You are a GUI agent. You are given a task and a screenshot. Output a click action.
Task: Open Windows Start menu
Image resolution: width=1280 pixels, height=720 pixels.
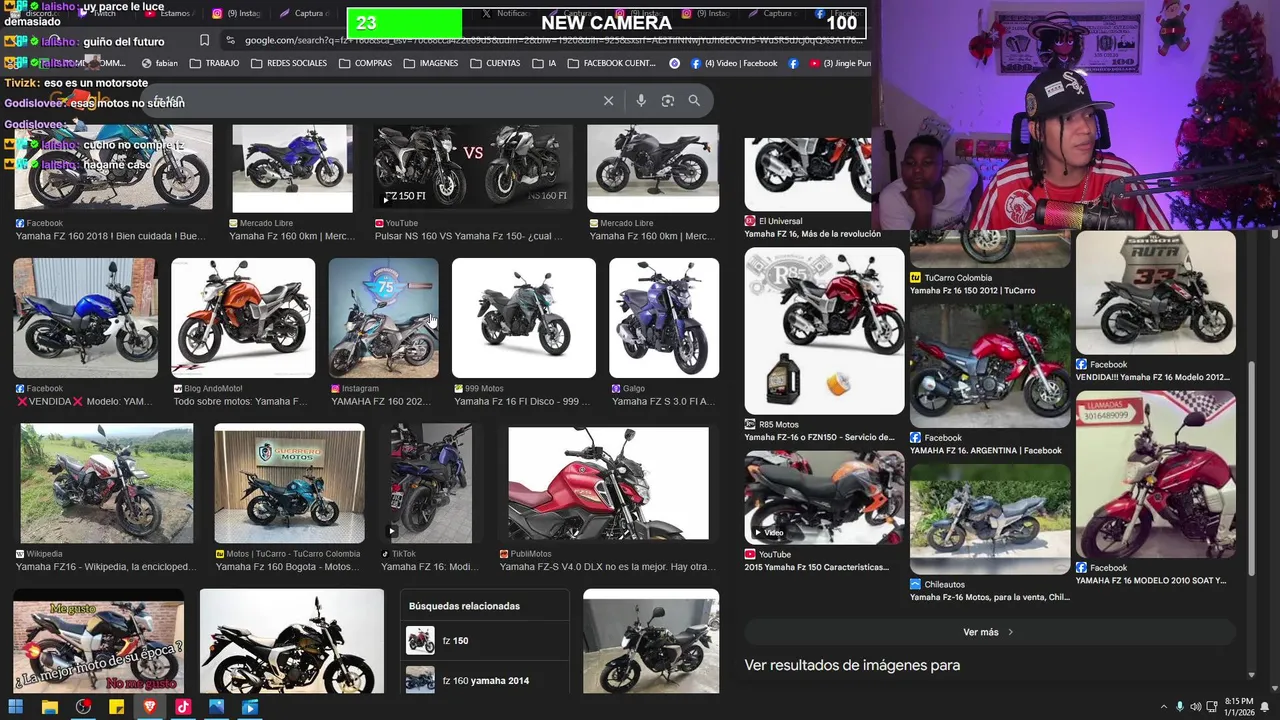(x=15, y=707)
